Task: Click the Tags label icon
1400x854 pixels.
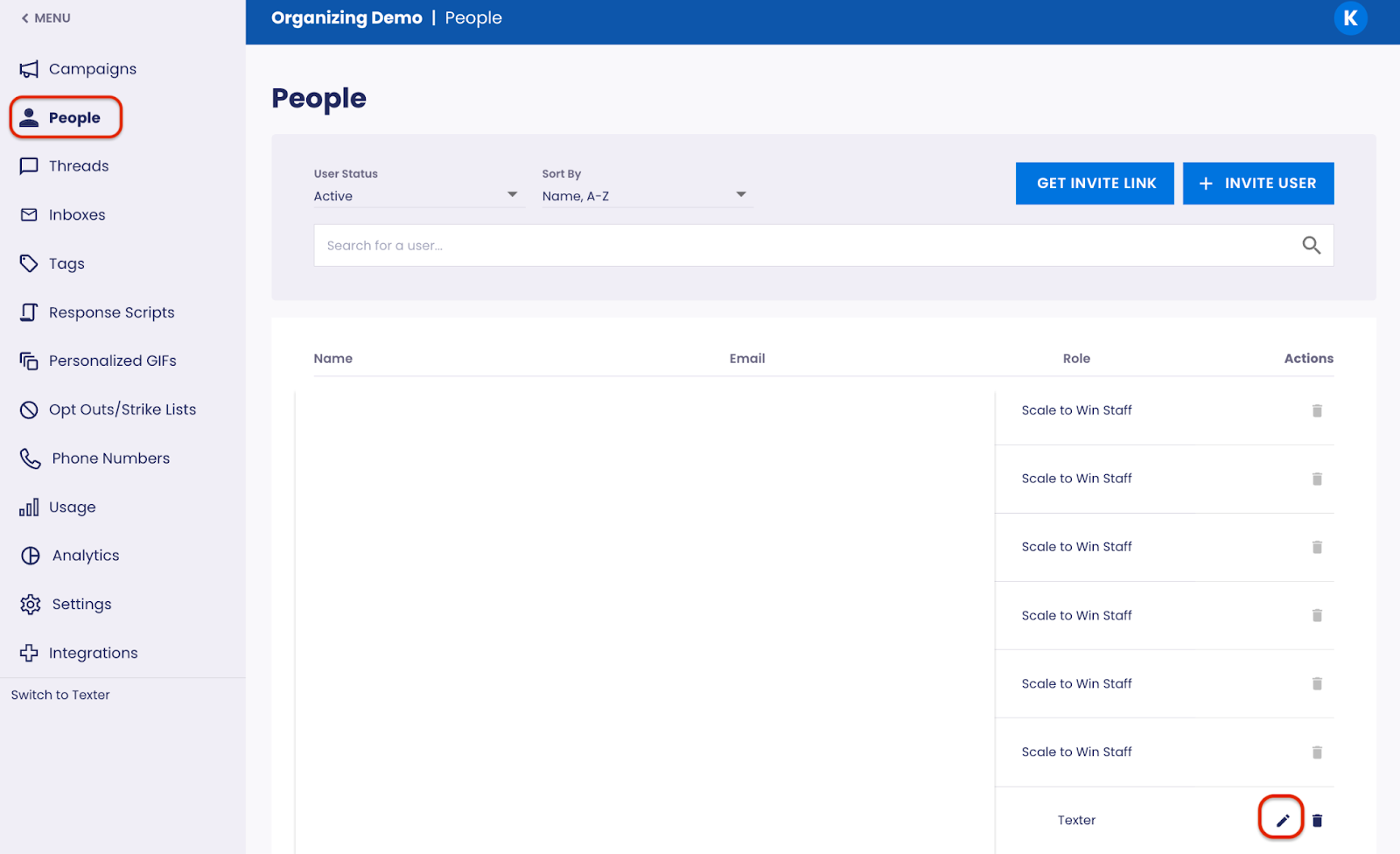Action: tap(29, 263)
